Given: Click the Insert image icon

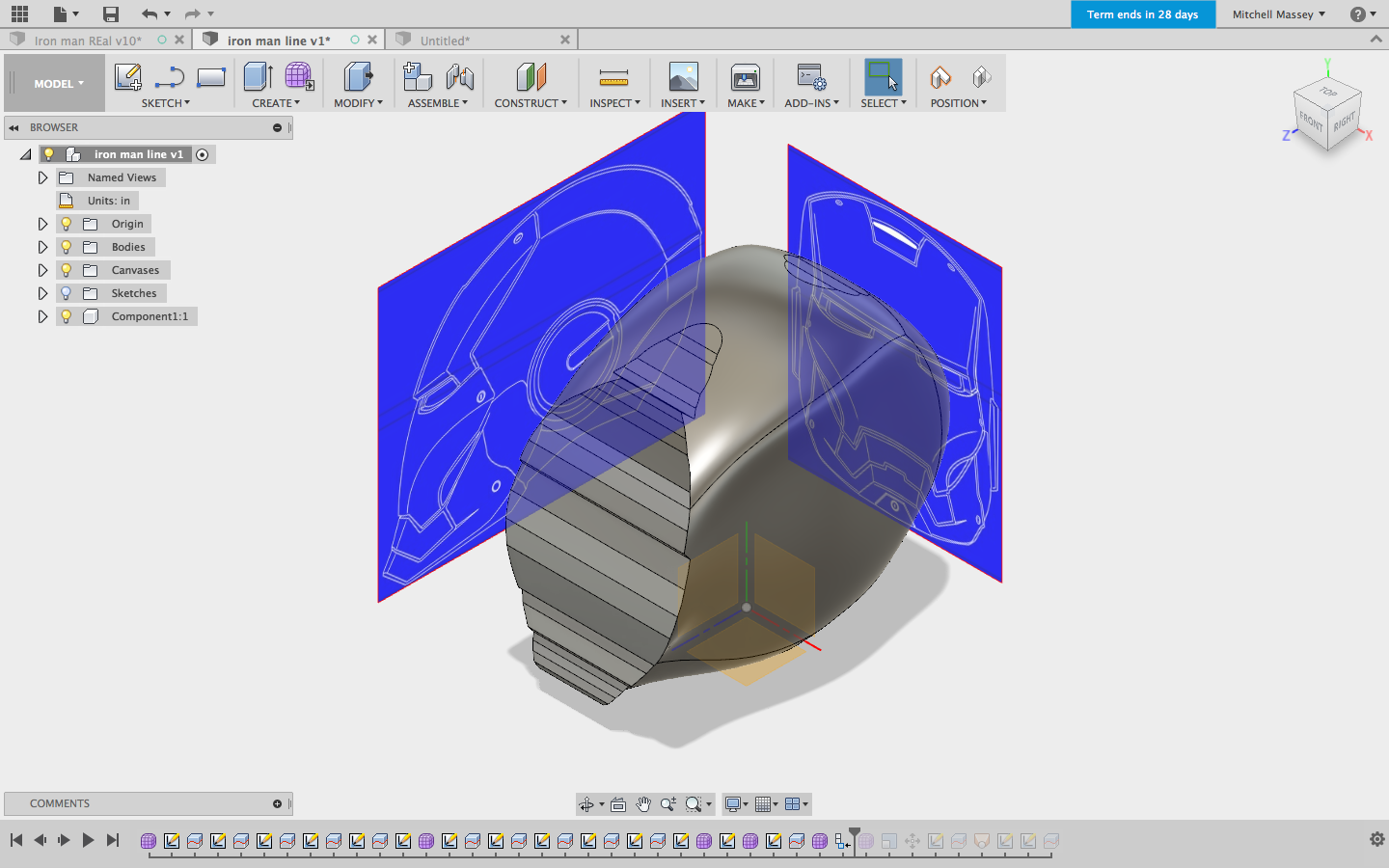Looking at the screenshot, I should (x=683, y=77).
